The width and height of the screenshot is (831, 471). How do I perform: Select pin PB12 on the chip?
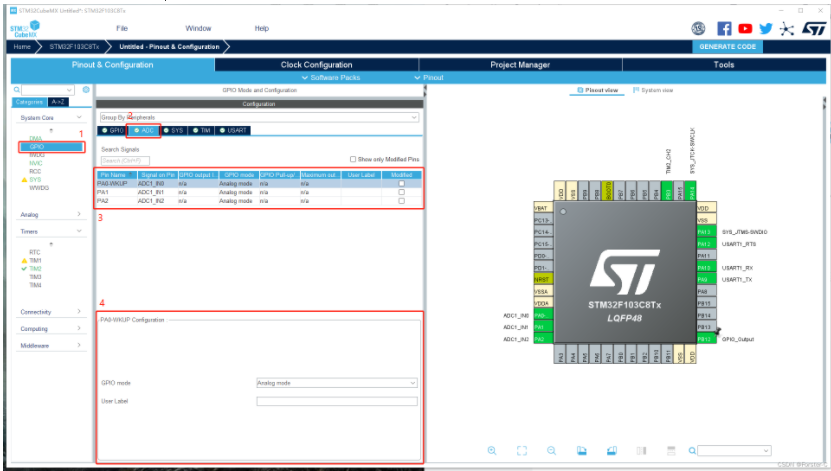[706, 339]
